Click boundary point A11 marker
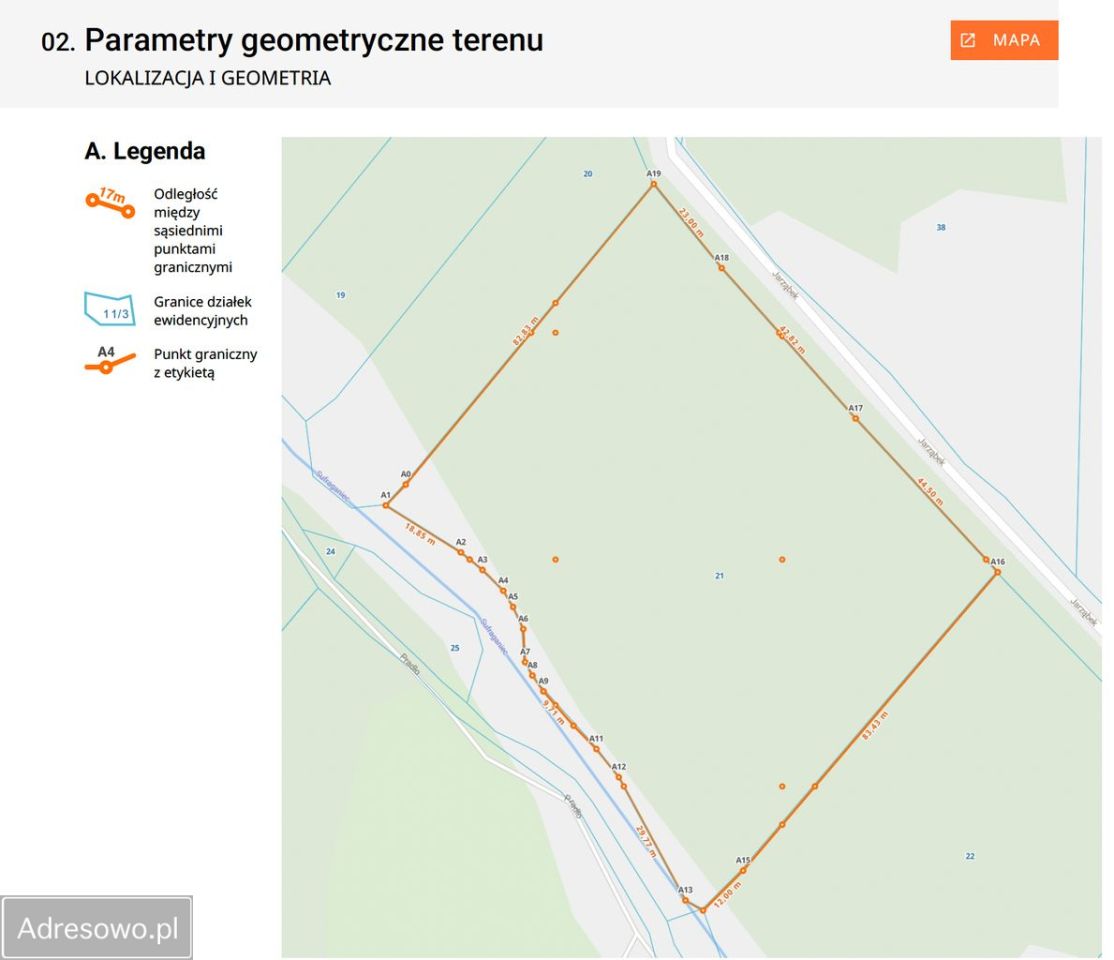The width and height of the screenshot is (1114, 960). [596, 749]
